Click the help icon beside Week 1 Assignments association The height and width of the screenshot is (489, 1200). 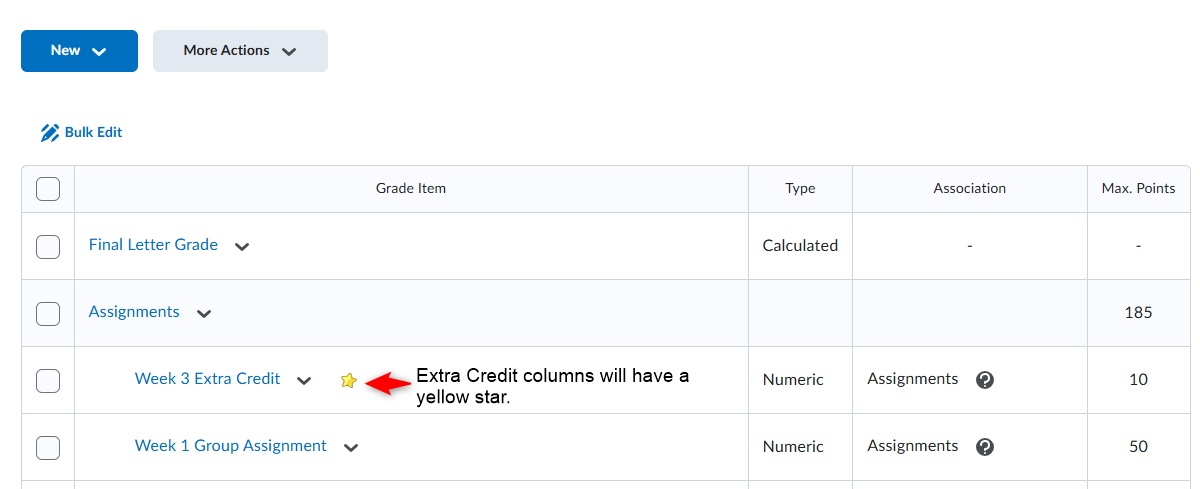point(985,447)
